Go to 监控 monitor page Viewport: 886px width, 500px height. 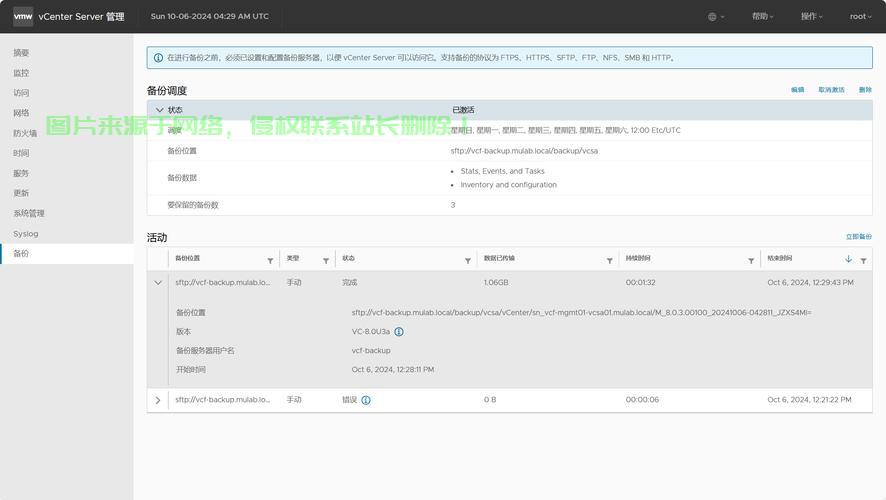[21, 73]
